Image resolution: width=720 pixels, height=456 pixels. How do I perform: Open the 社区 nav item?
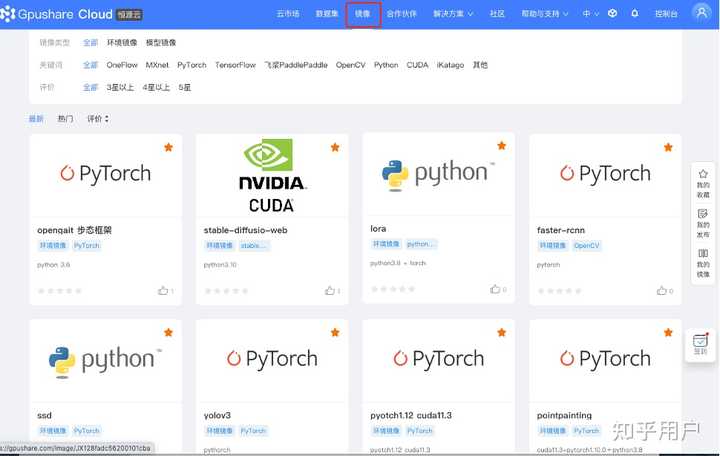pos(497,14)
